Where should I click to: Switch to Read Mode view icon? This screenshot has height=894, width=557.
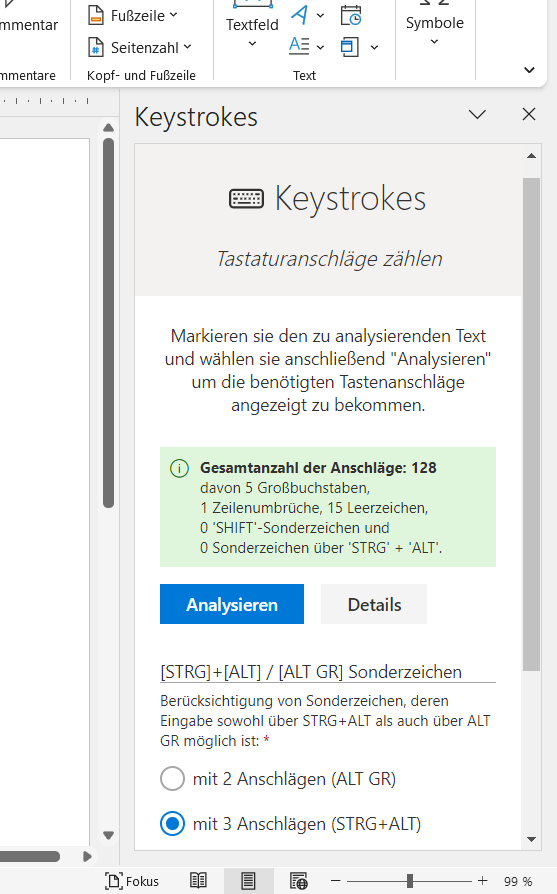pyautogui.click(x=198, y=881)
